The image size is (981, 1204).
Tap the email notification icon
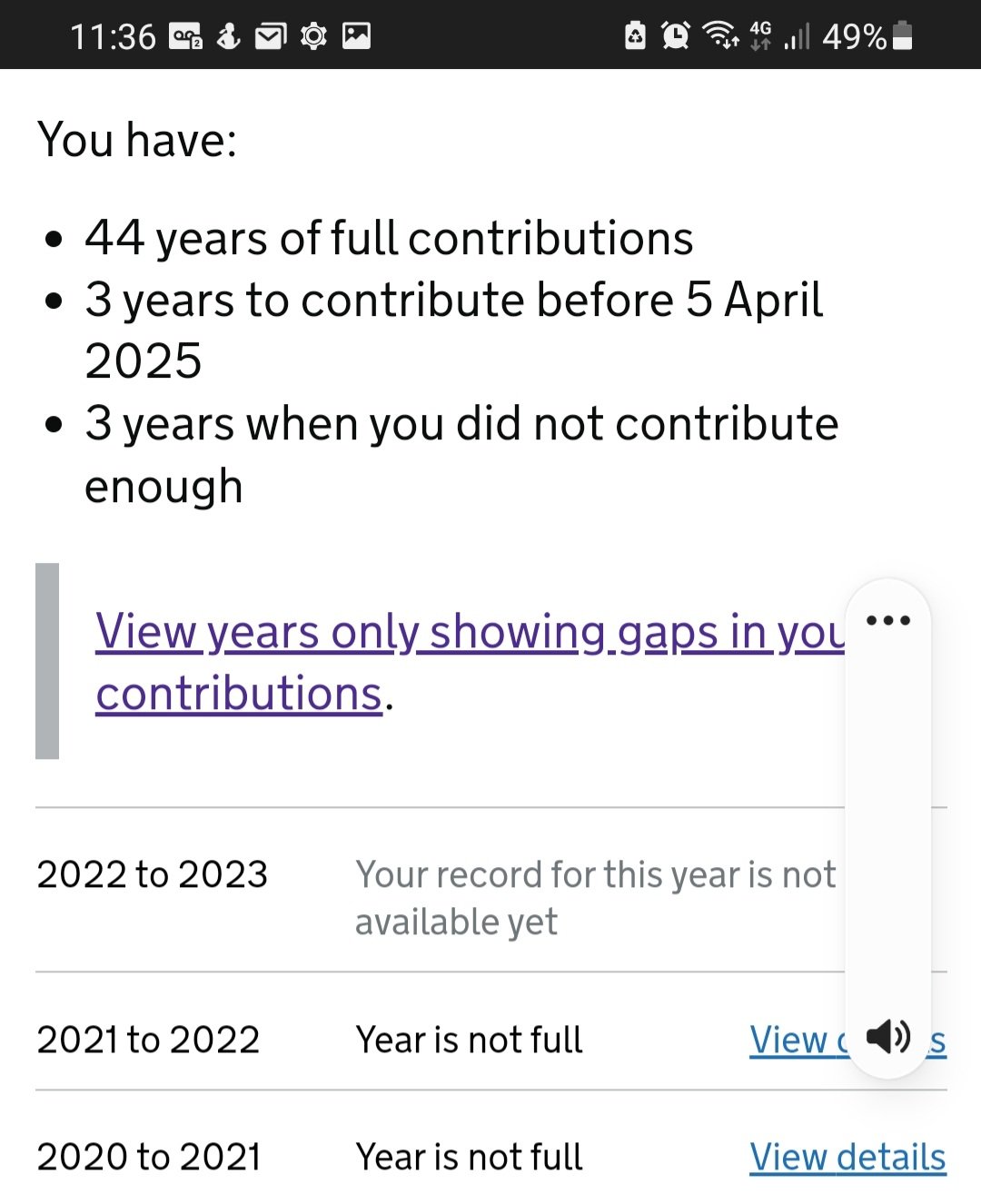tap(270, 36)
